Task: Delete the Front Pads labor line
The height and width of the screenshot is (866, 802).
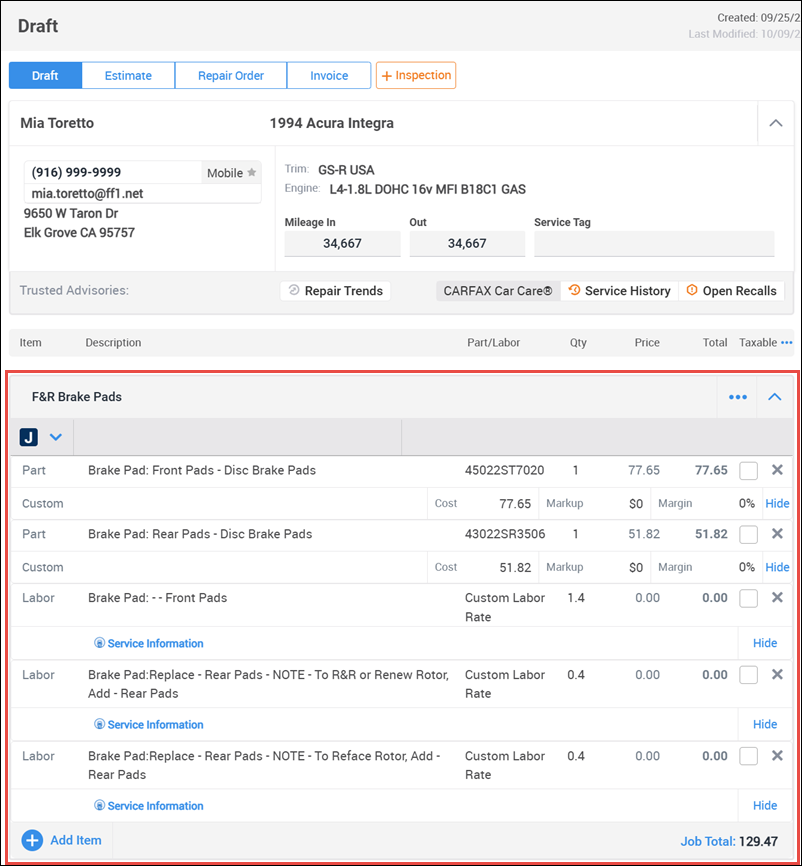Action: point(777,598)
